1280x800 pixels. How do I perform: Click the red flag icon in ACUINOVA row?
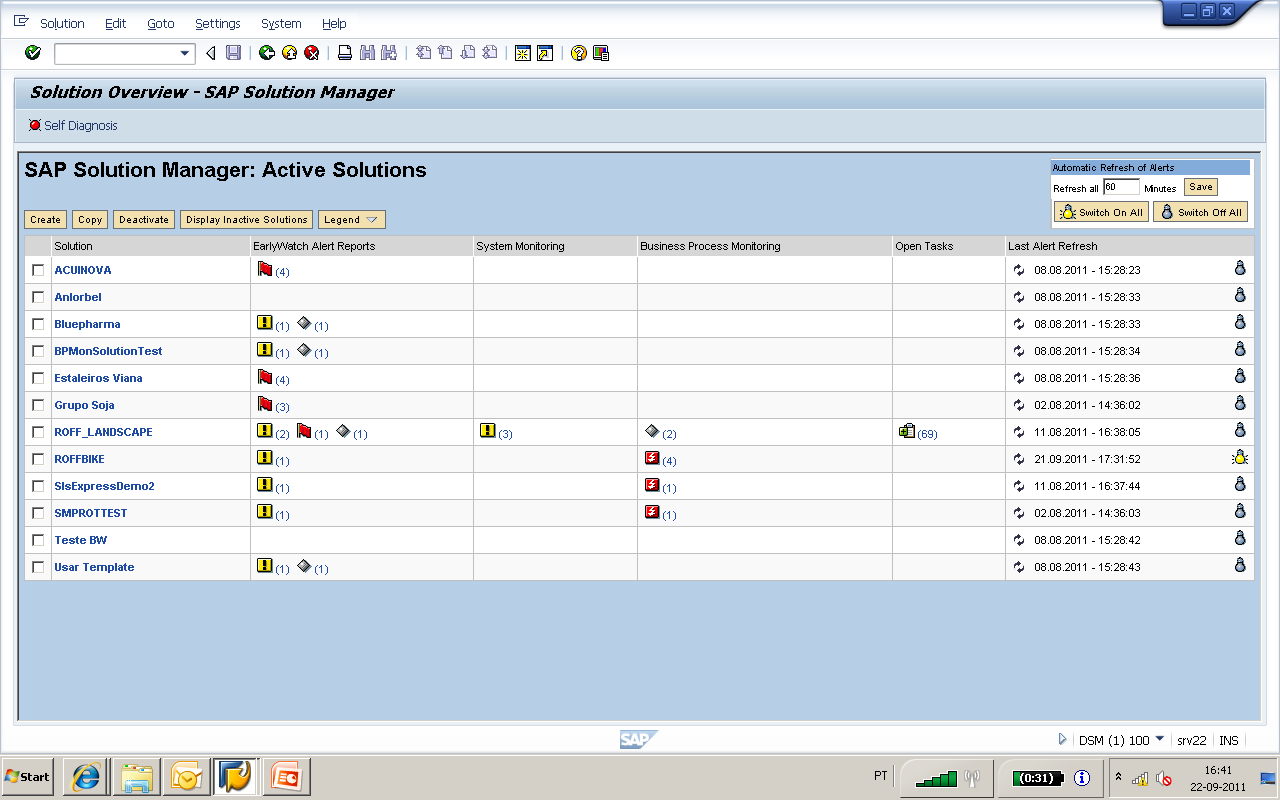coord(265,269)
